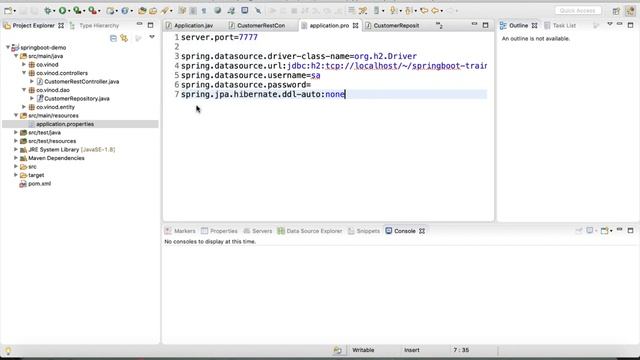Click the spring.datasource.username=sa line
This screenshot has height=360, width=640.
tap(251, 75)
